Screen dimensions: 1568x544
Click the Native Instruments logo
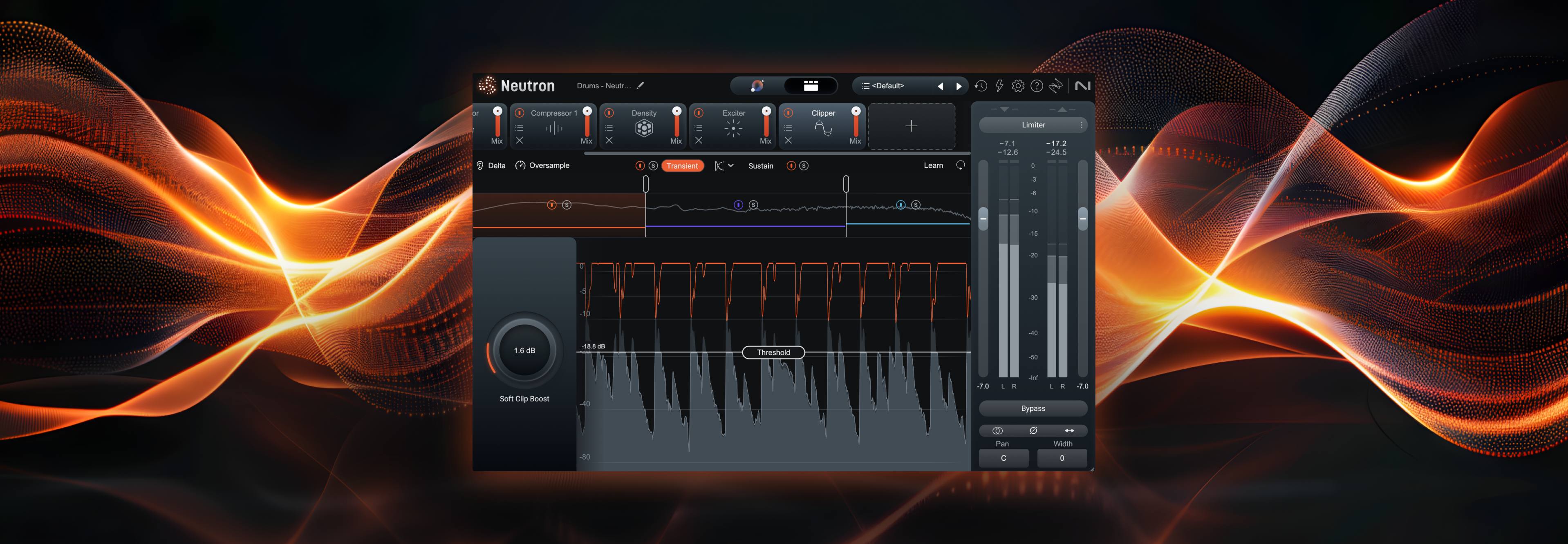[x=1082, y=86]
